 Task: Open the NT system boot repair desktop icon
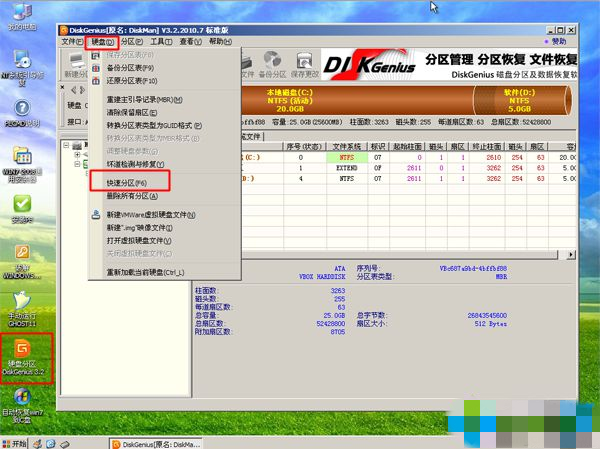(x=22, y=68)
